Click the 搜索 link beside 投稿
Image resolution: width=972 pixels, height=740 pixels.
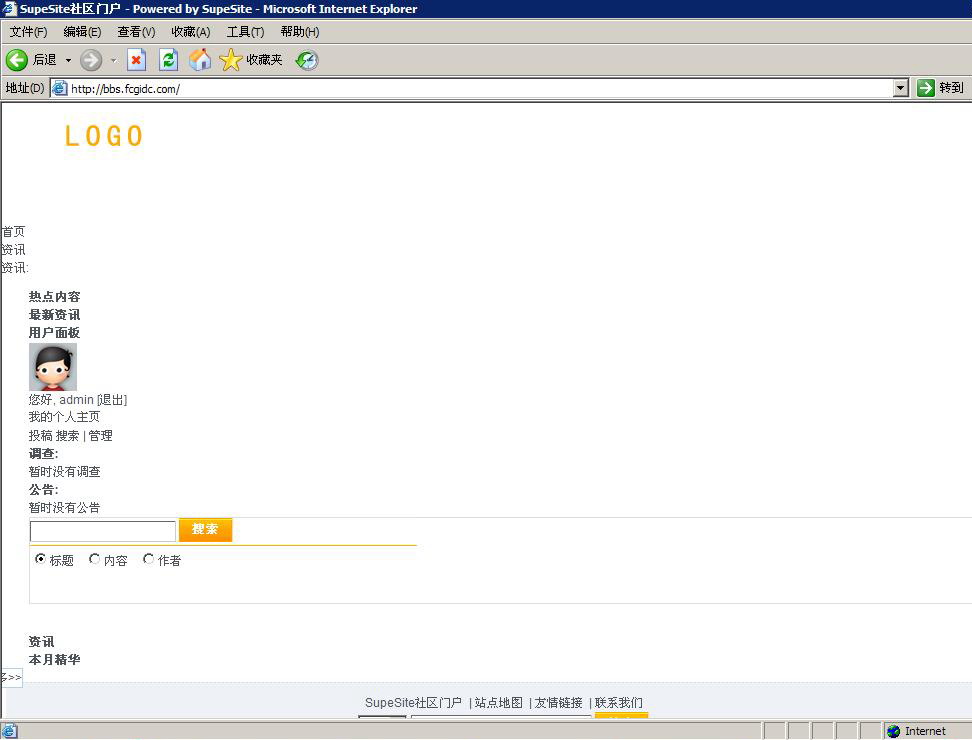pyautogui.click(x=68, y=436)
